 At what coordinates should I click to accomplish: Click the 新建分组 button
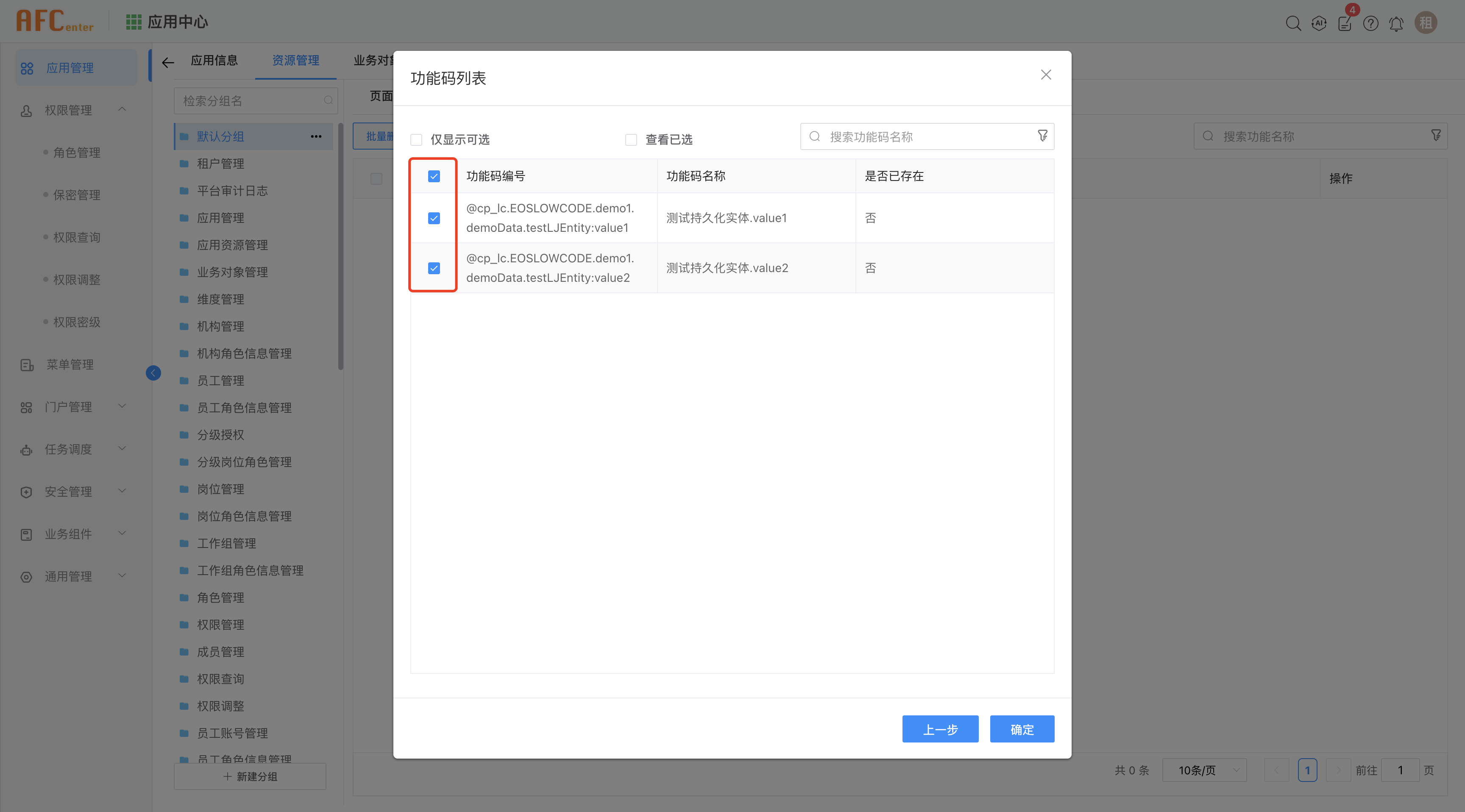coord(250,776)
